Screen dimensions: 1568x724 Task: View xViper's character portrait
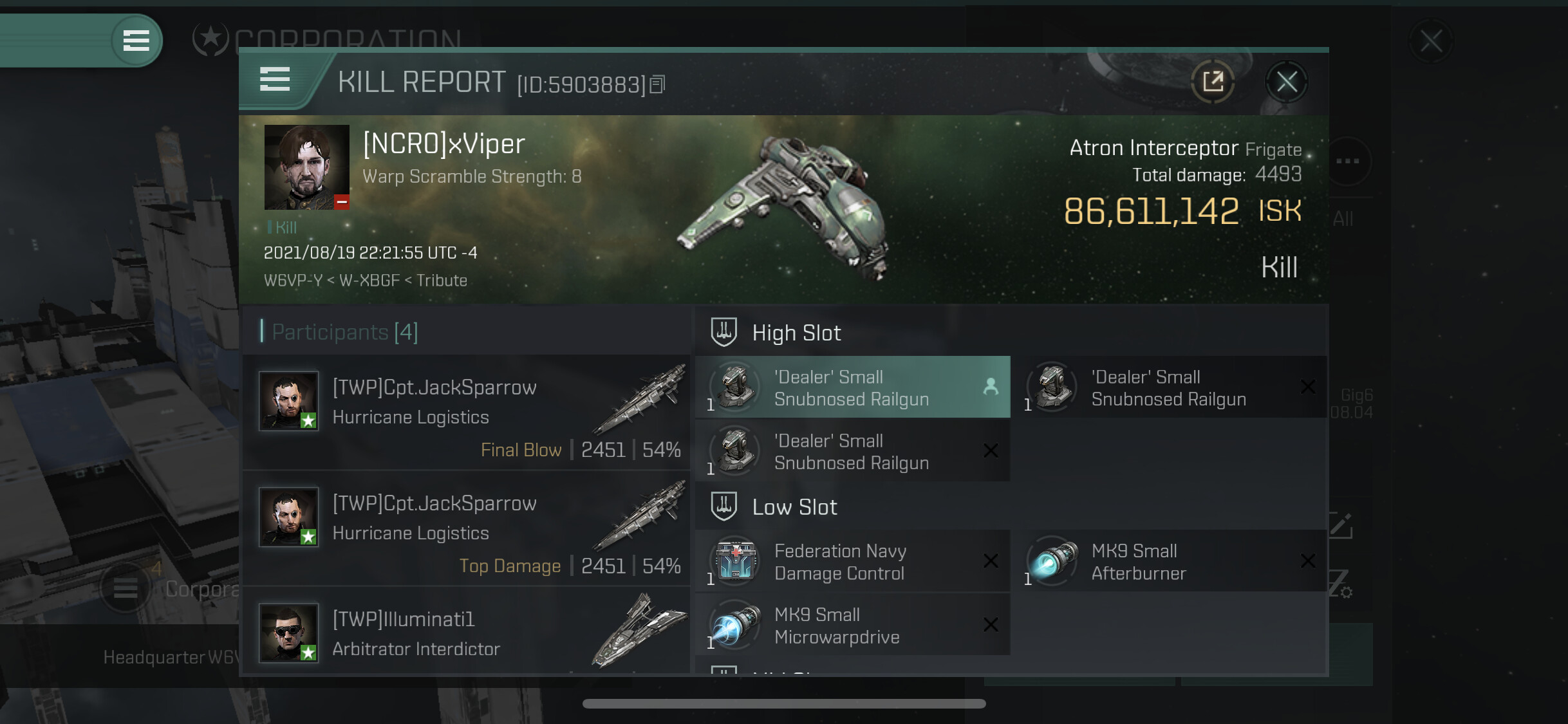point(307,167)
